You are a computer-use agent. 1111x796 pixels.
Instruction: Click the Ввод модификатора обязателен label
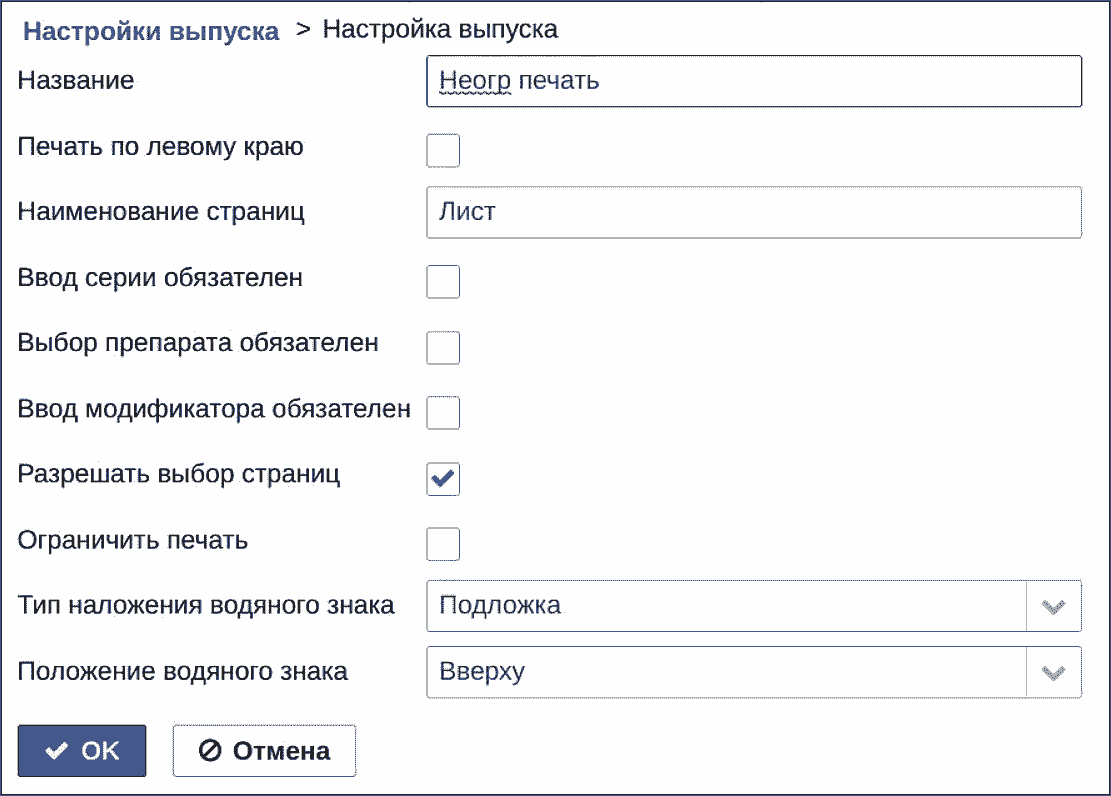[x=214, y=409]
